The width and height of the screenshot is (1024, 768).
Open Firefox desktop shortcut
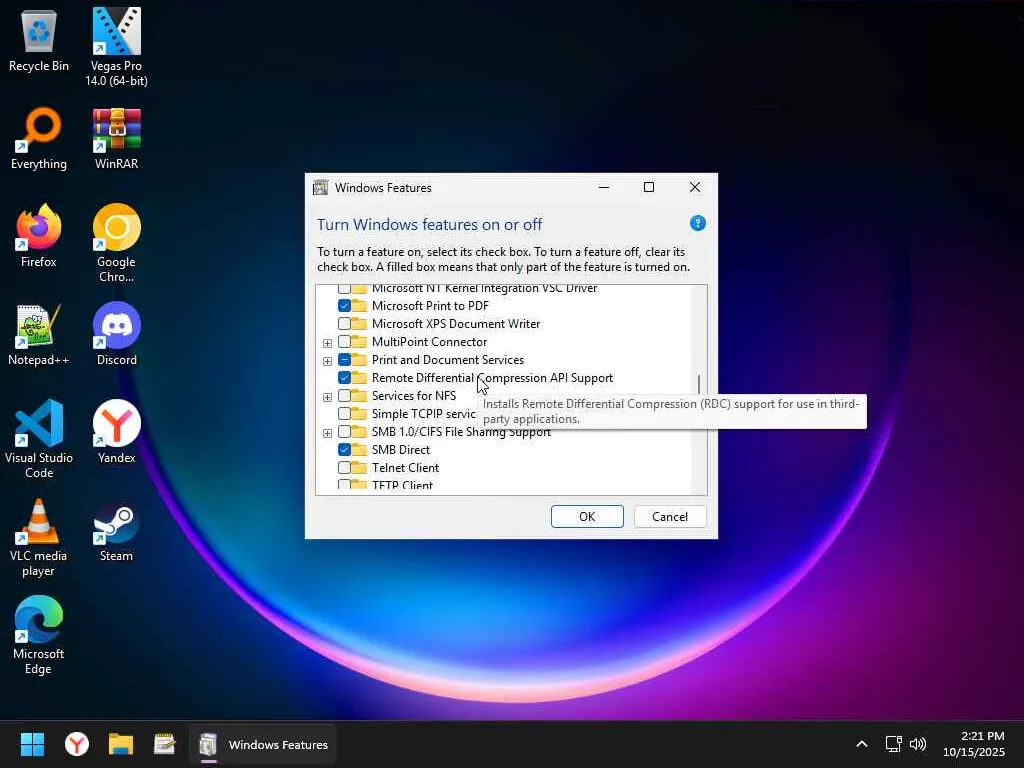coord(39,236)
